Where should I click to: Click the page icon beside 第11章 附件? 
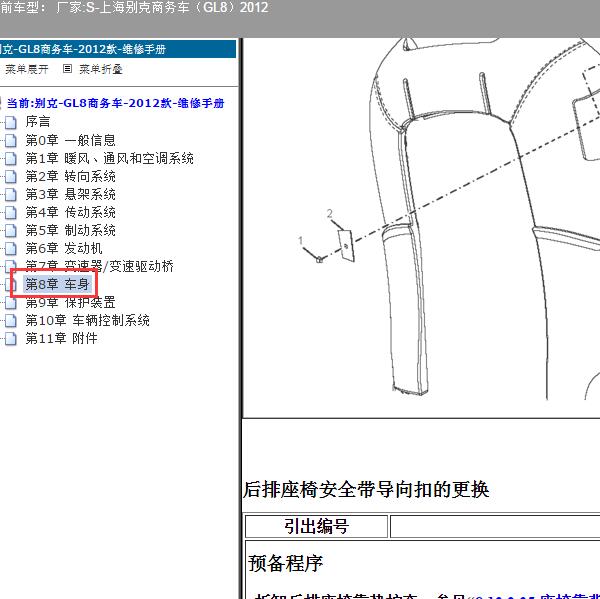[x=11, y=339]
